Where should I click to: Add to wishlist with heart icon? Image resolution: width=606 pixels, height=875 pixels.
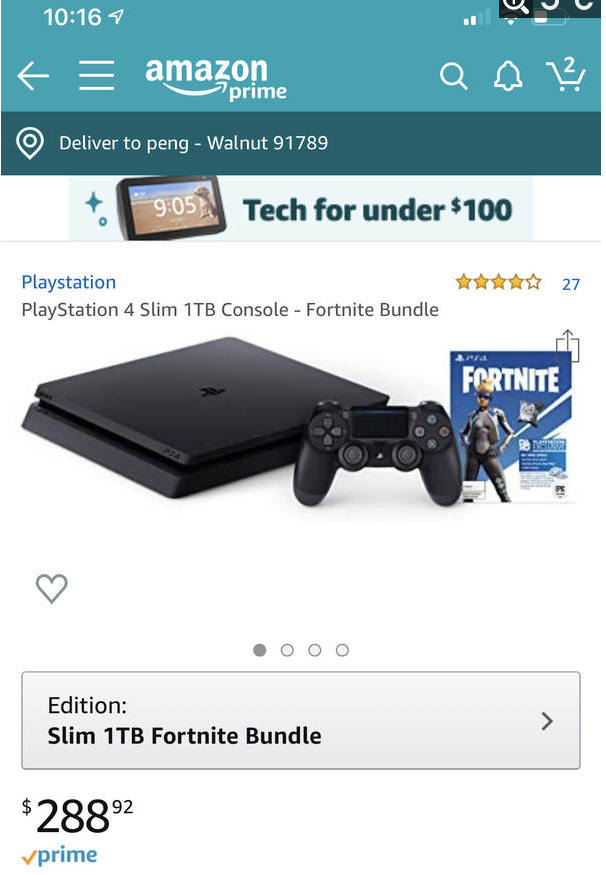(52, 588)
